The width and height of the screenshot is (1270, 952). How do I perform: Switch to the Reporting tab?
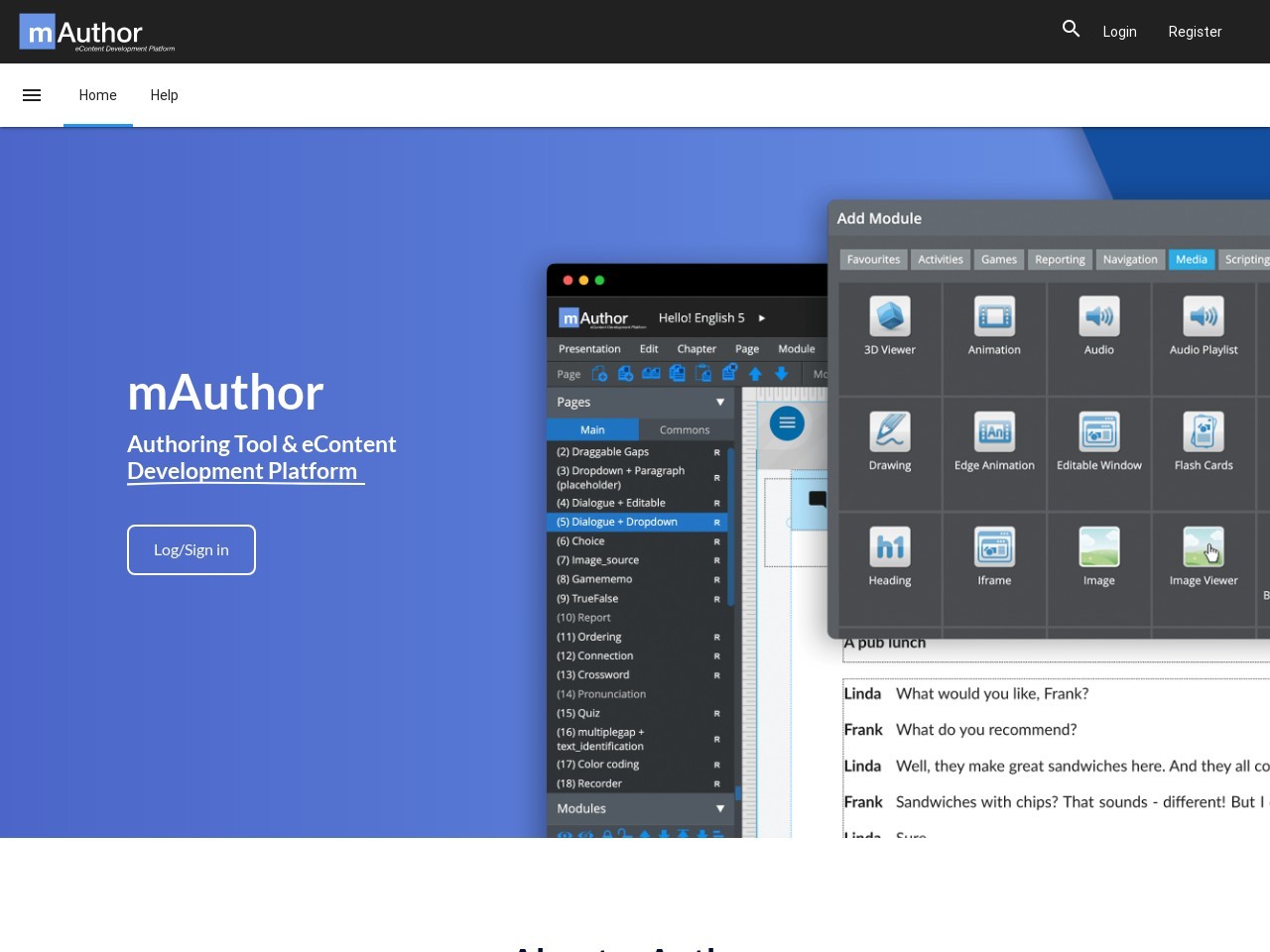1060,259
